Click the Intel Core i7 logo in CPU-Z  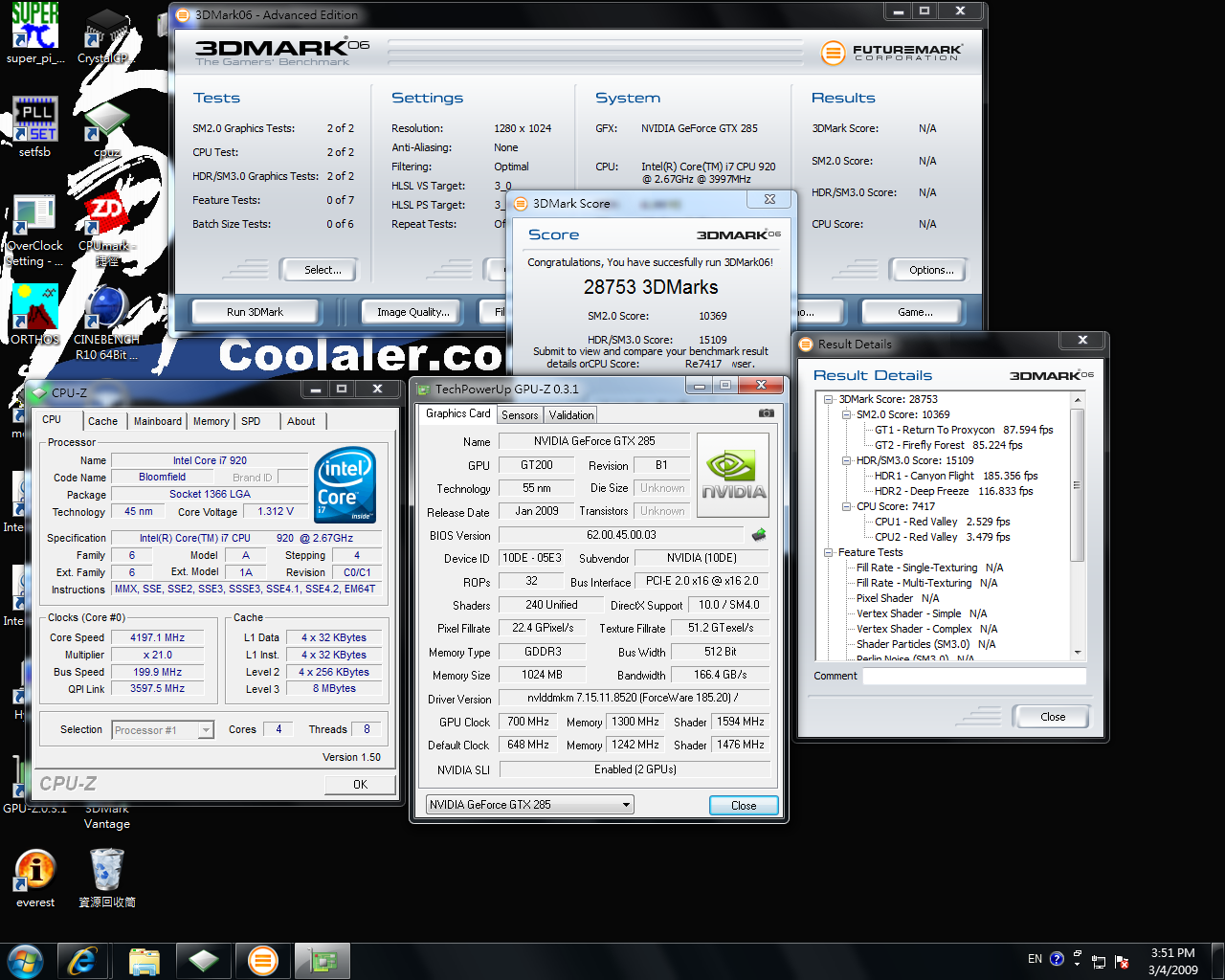tap(345, 485)
